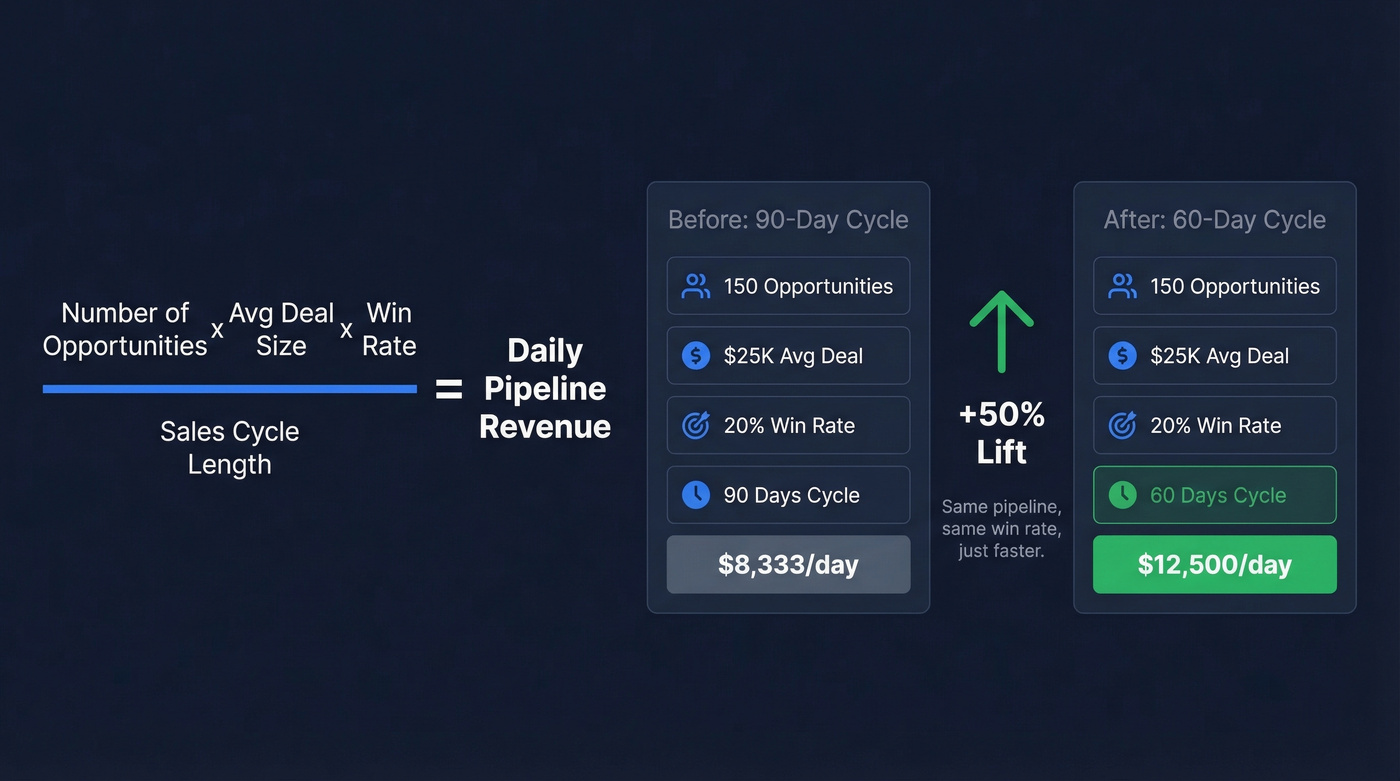Click the dollar icon in the Before card
1400x781 pixels.
click(x=695, y=356)
